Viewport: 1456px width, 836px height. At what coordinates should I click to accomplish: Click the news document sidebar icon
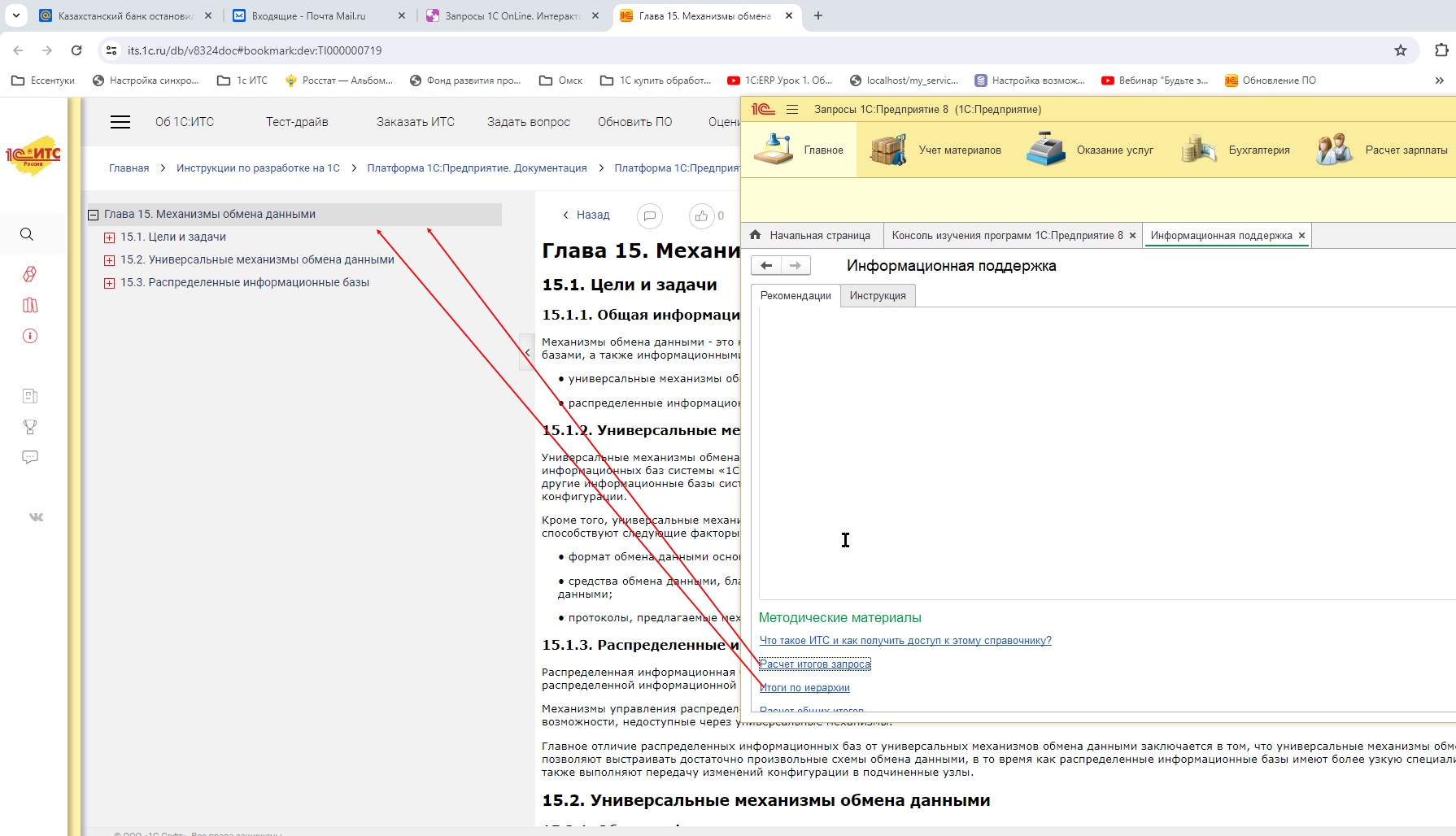point(30,396)
